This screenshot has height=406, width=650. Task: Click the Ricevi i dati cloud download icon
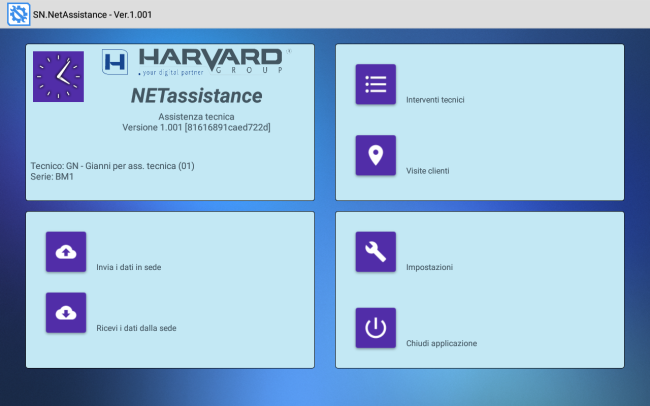66,313
